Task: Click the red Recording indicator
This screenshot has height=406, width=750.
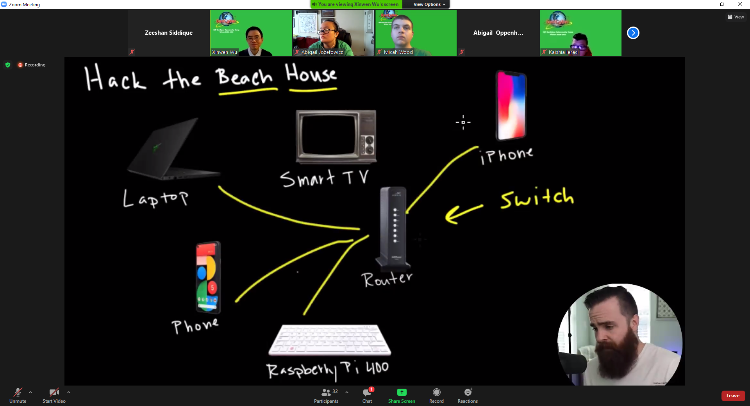Action: click(x=32, y=65)
